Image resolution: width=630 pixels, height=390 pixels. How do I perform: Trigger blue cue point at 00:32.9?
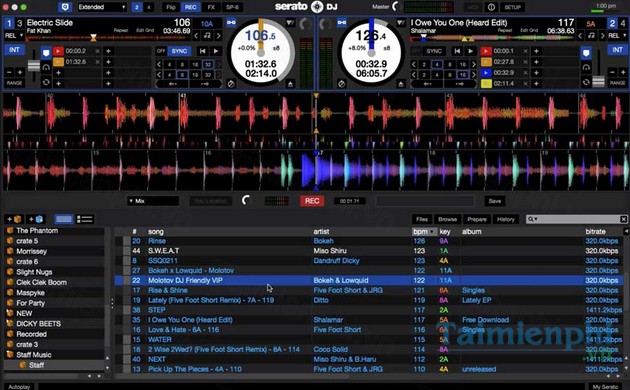click(x=486, y=73)
